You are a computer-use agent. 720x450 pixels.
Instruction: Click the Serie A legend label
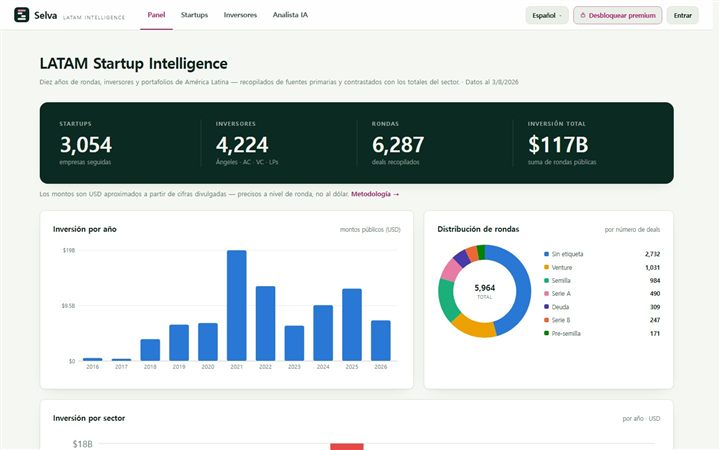click(561, 293)
